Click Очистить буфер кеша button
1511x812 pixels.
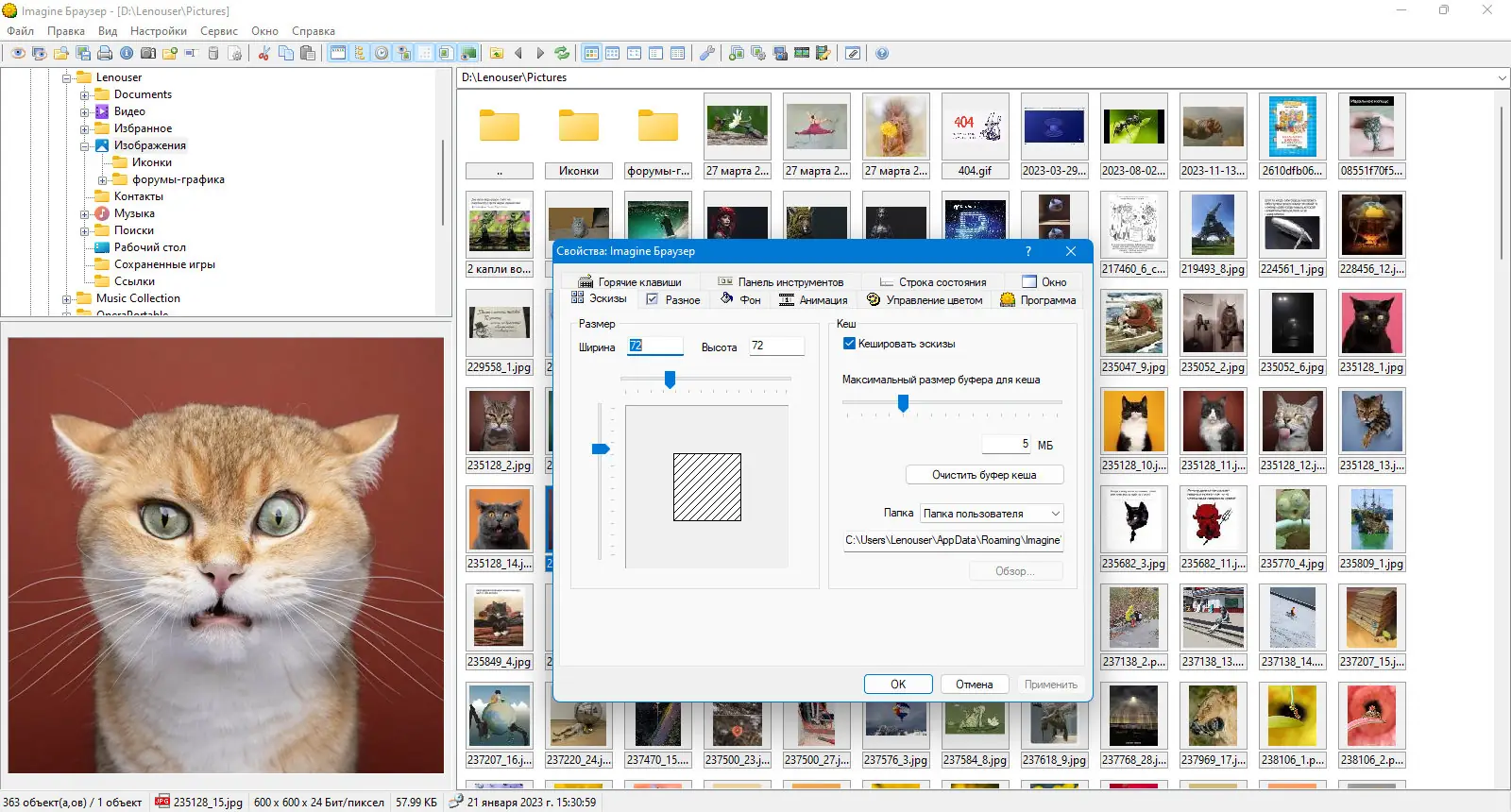(x=985, y=475)
